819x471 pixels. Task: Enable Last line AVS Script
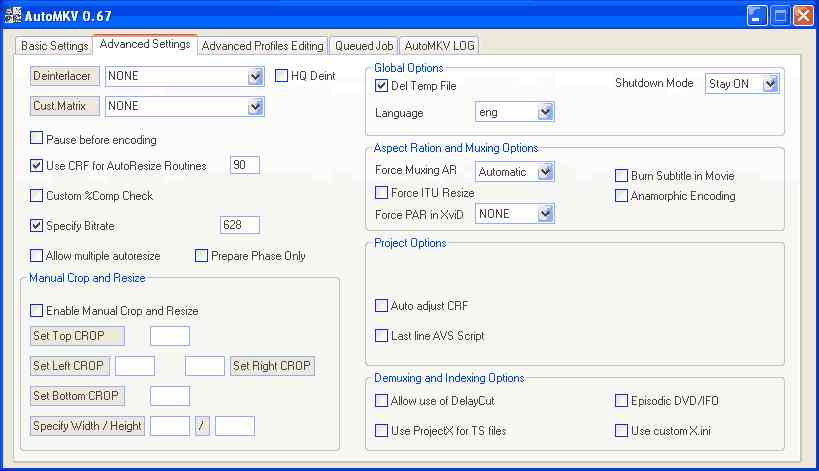tap(381, 335)
